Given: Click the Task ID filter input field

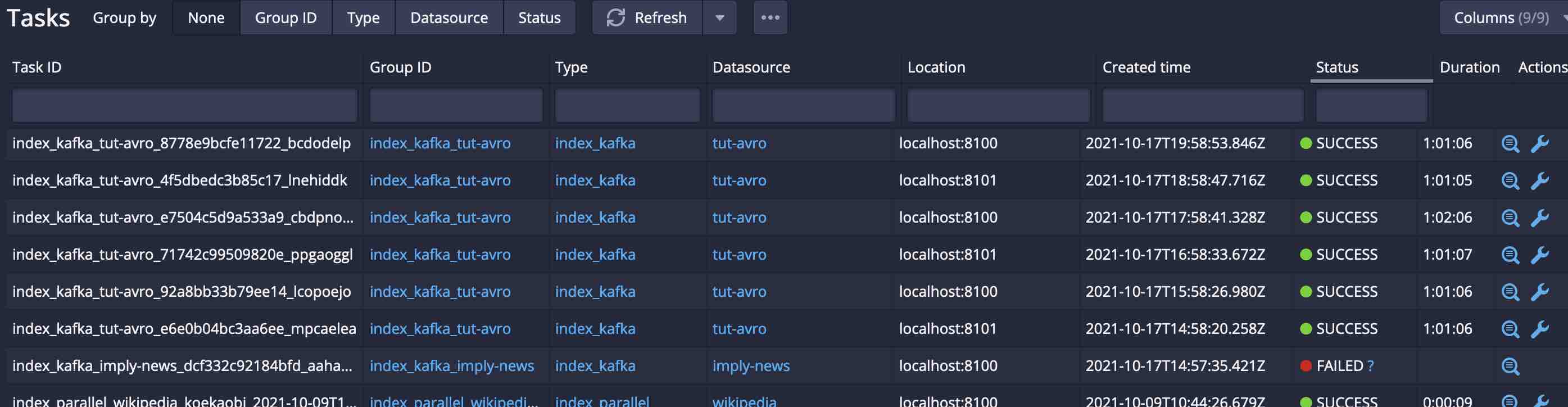Looking at the screenshot, I should pos(184,106).
